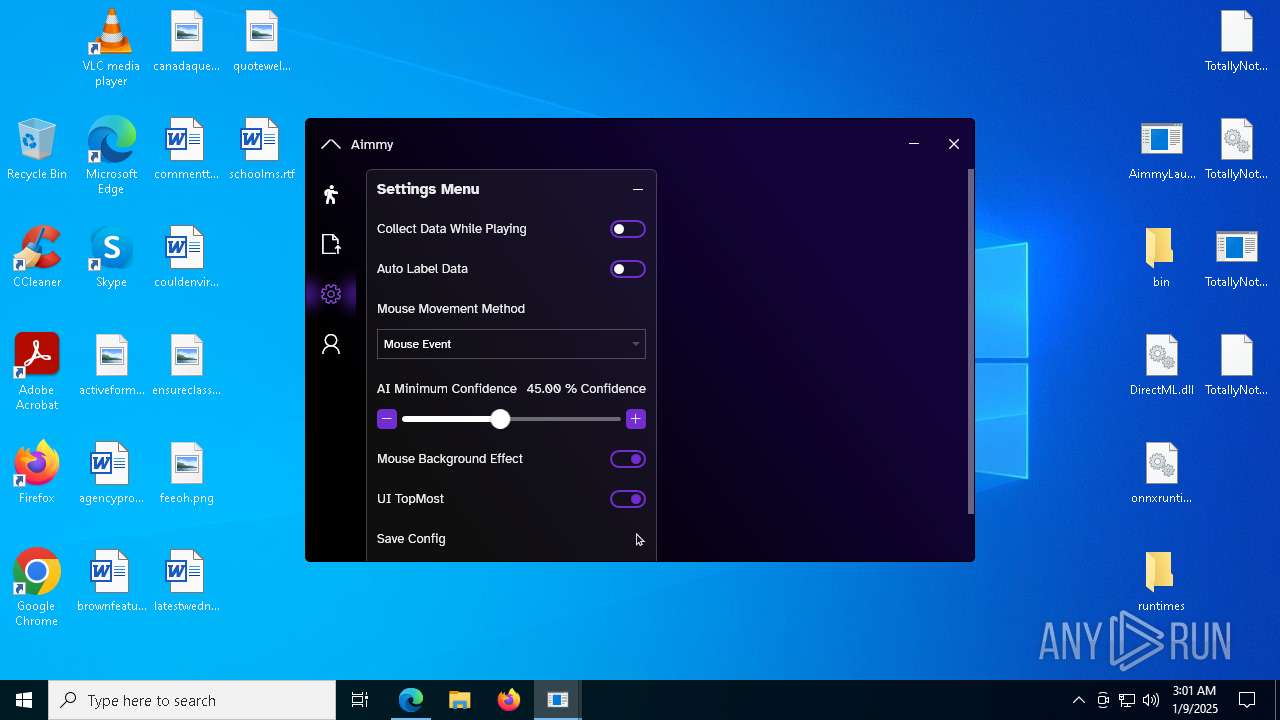The height and width of the screenshot is (720, 1280).
Task: Click the Aimmy window vertical scrollbar
Action: click(970, 342)
